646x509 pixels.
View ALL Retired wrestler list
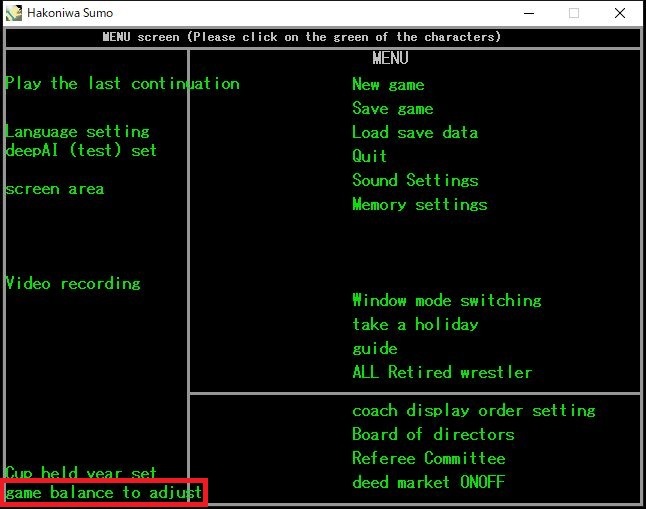(x=442, y=372)
